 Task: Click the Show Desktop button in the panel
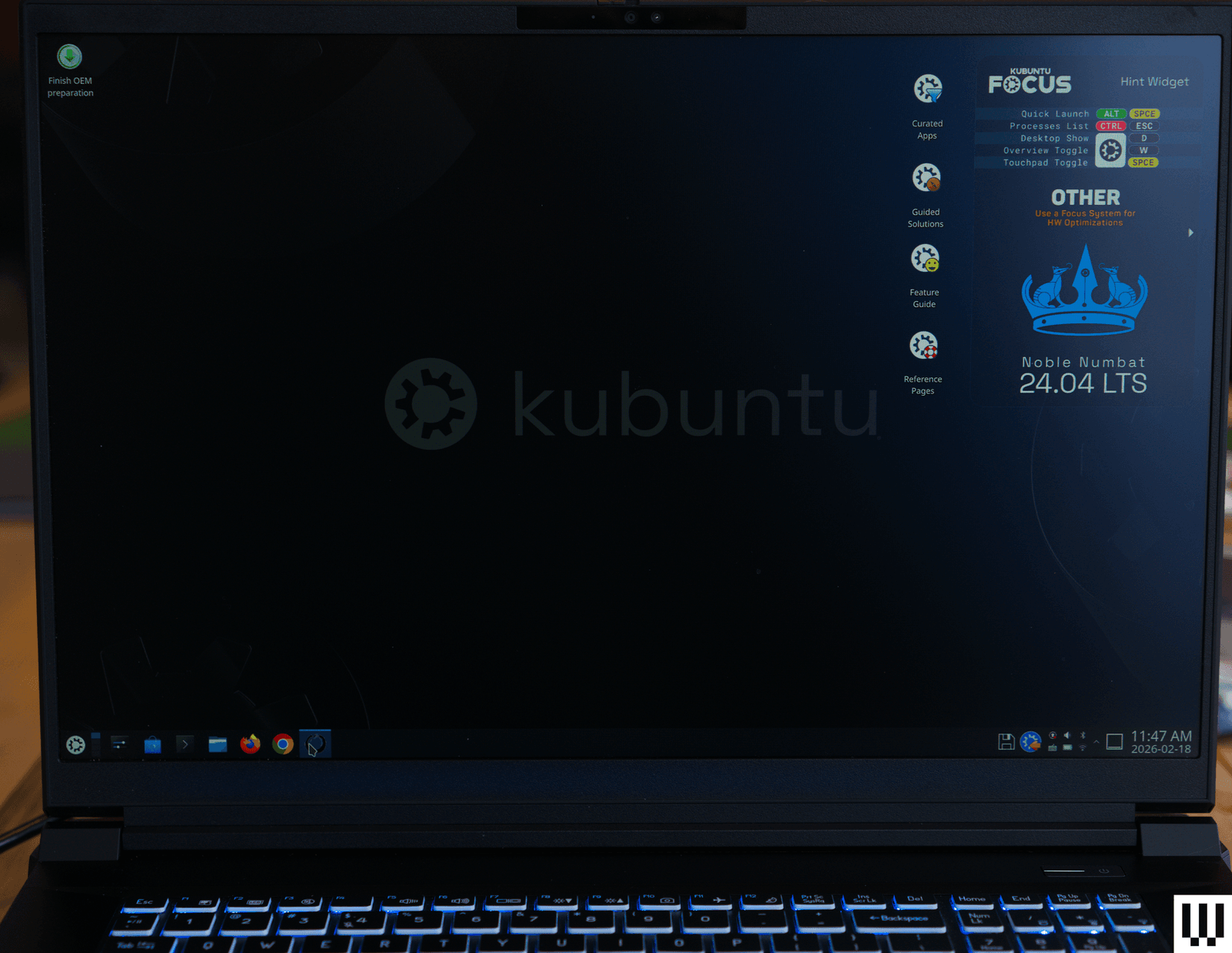[x=1114, y=742]
